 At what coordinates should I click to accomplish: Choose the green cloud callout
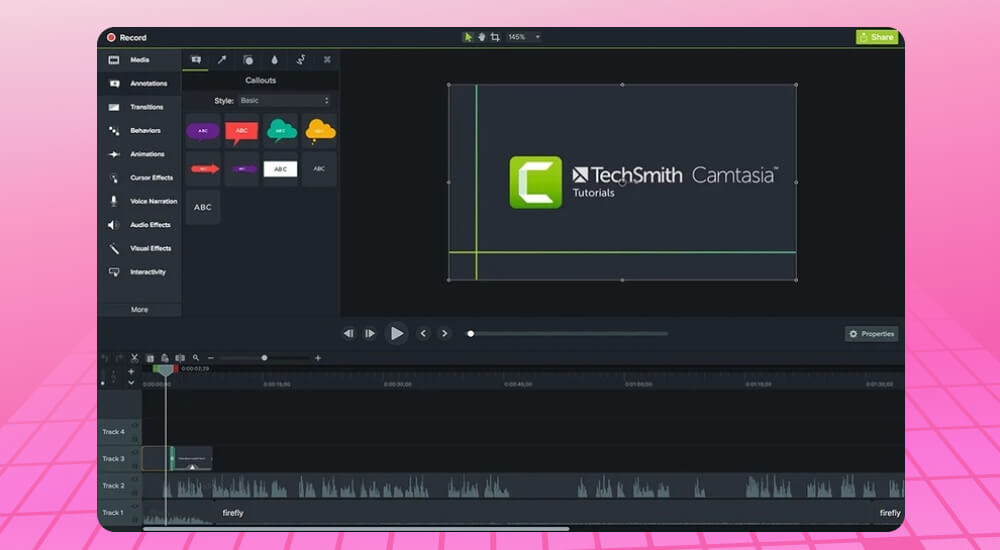pyautogui.click(x=281, y=131)
